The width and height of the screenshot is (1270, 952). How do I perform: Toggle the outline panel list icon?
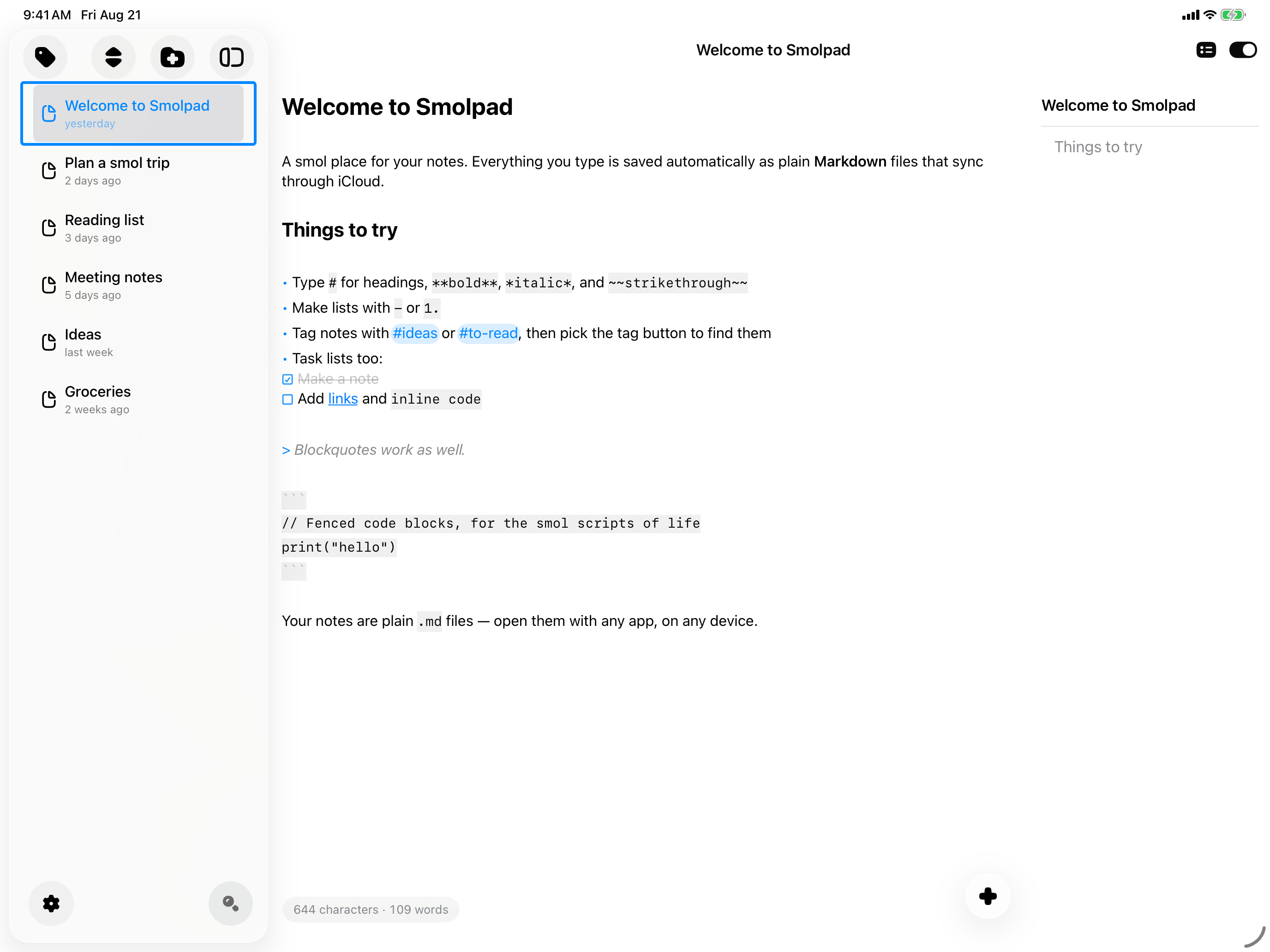[x=1206, y=50]
